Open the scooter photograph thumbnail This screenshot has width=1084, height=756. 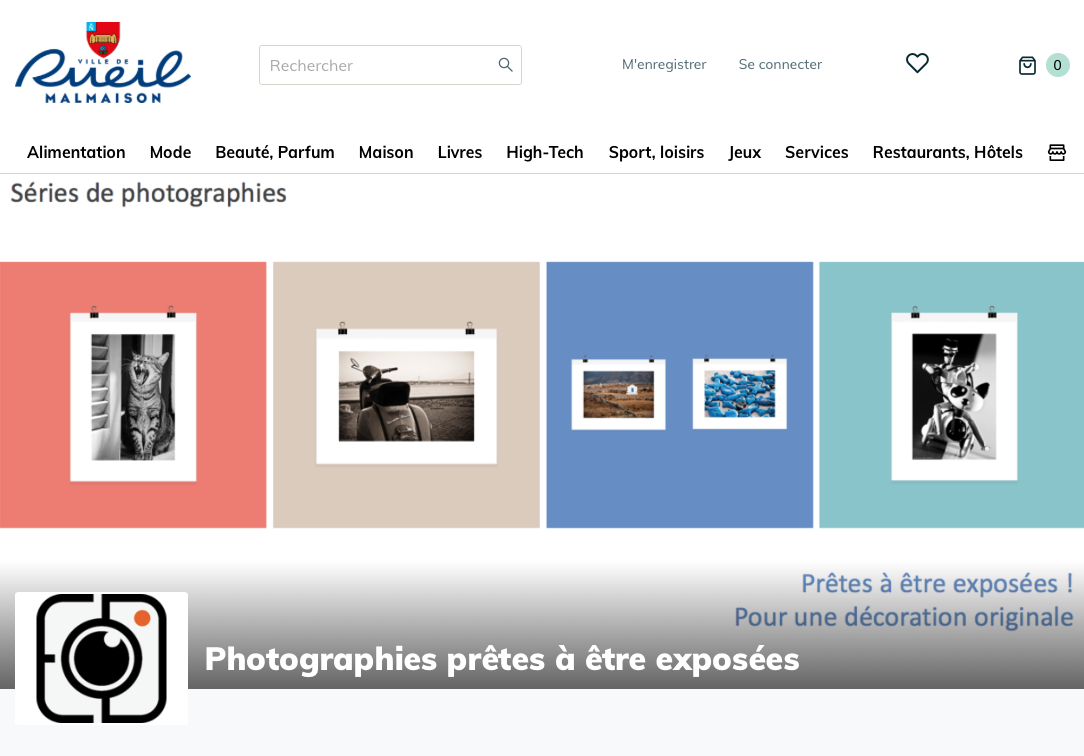pyautogui.click(x=406, y=395)
